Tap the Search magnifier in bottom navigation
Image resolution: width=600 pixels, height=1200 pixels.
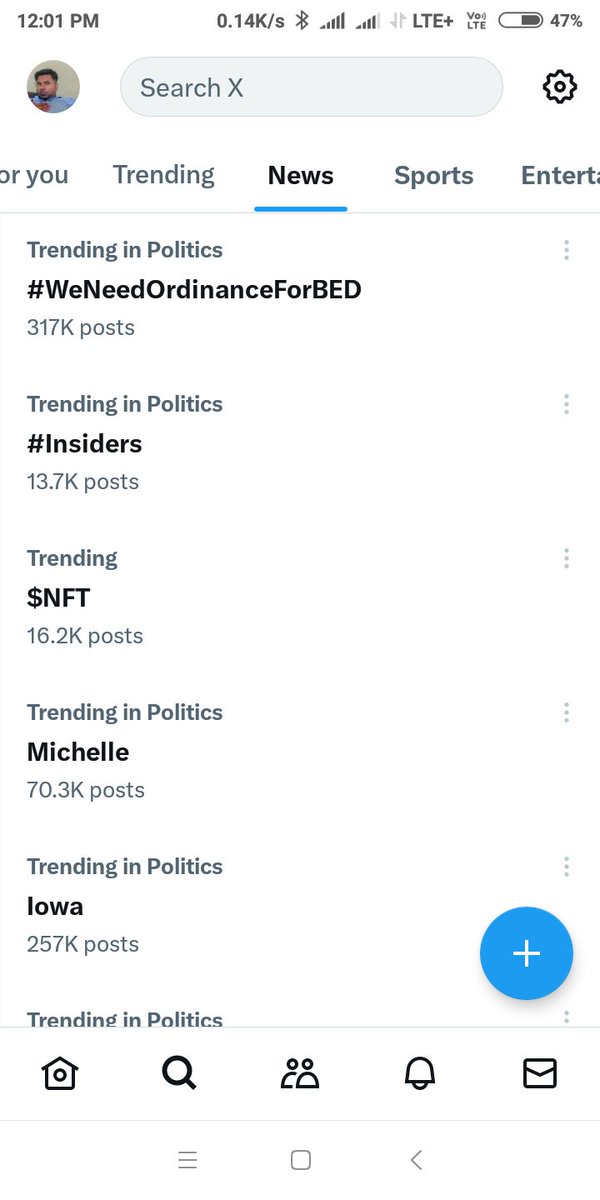tap(179, 1073)
